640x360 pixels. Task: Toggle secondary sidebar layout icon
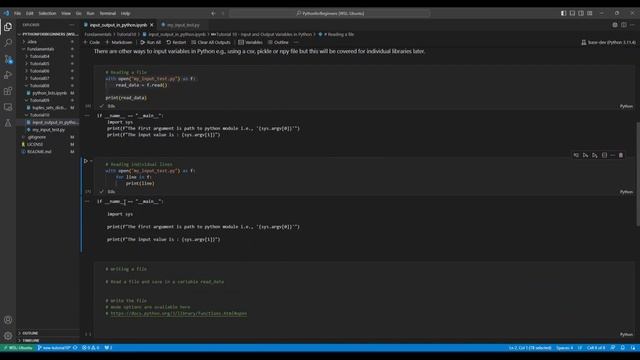pyautogui.click(x=581, y=13)
